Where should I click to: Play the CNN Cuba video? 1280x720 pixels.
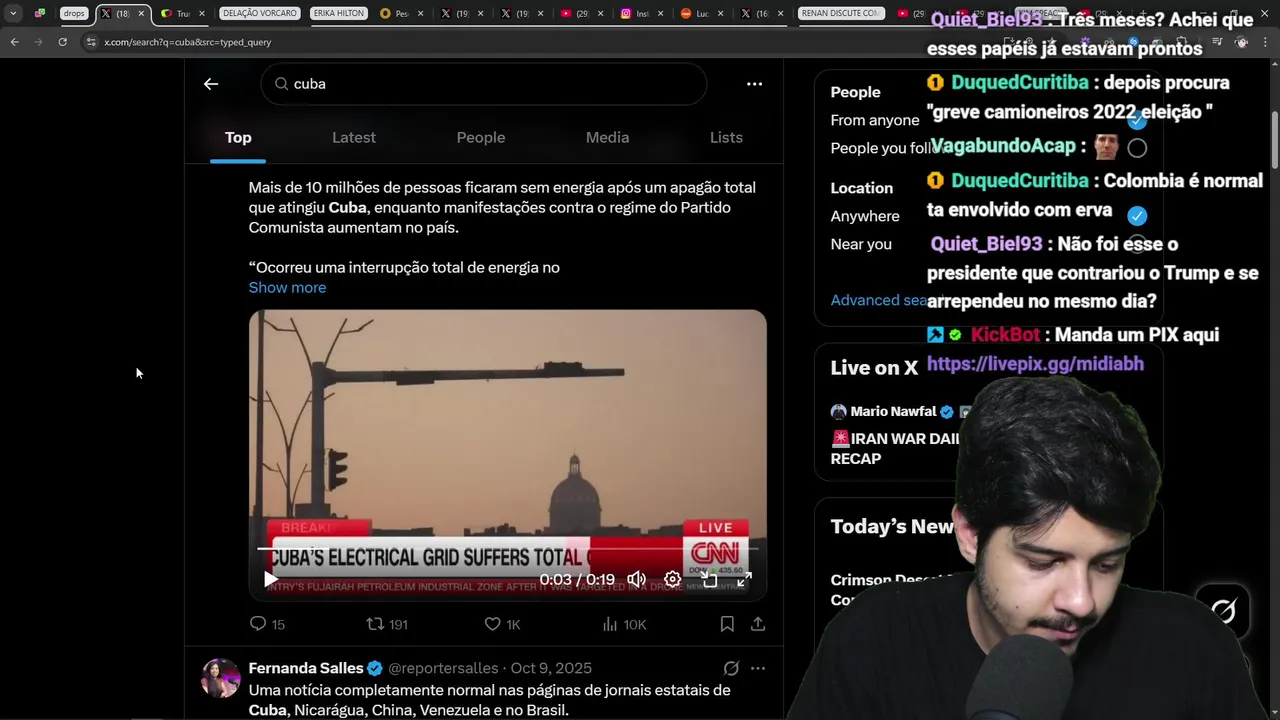pyautogui.click(x=271, y=579)
